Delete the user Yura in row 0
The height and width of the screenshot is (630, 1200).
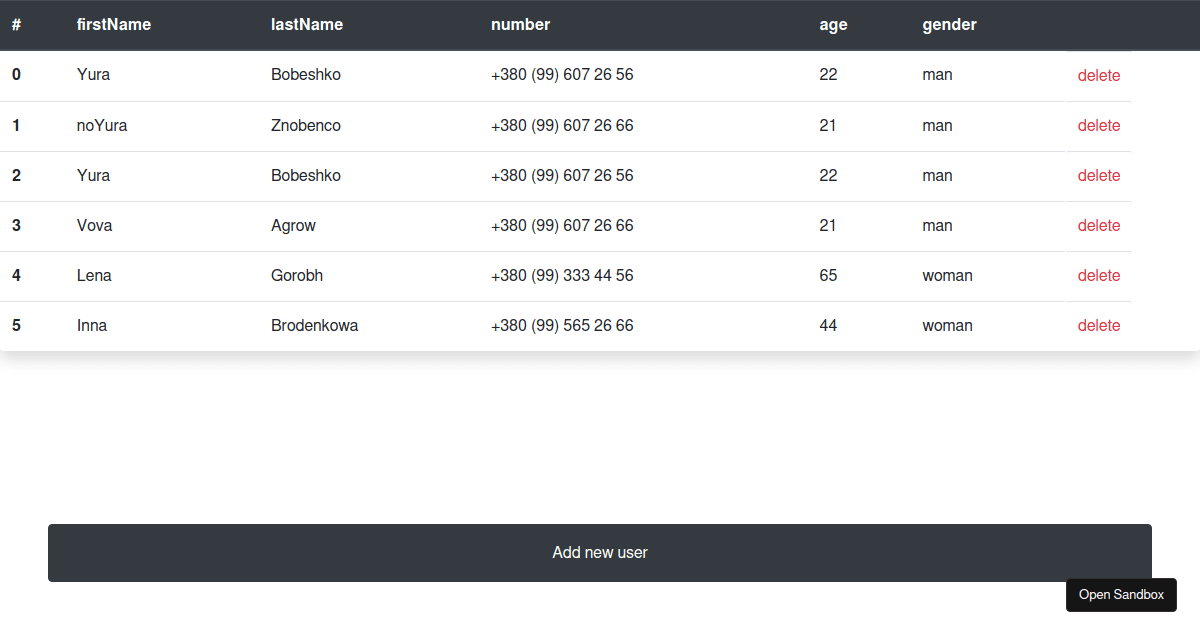point(1099,76)
